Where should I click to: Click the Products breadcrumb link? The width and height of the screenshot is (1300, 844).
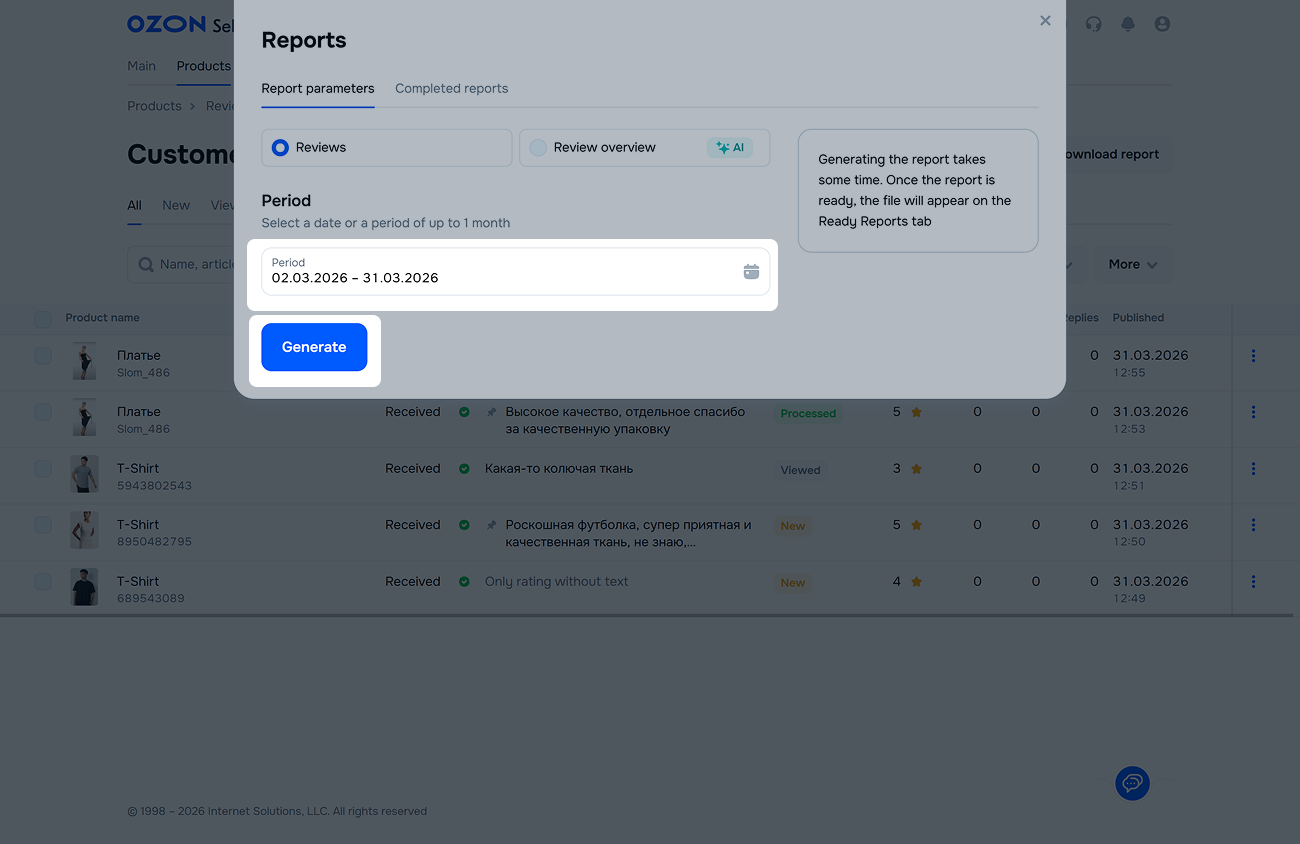[x=154, y=106]
